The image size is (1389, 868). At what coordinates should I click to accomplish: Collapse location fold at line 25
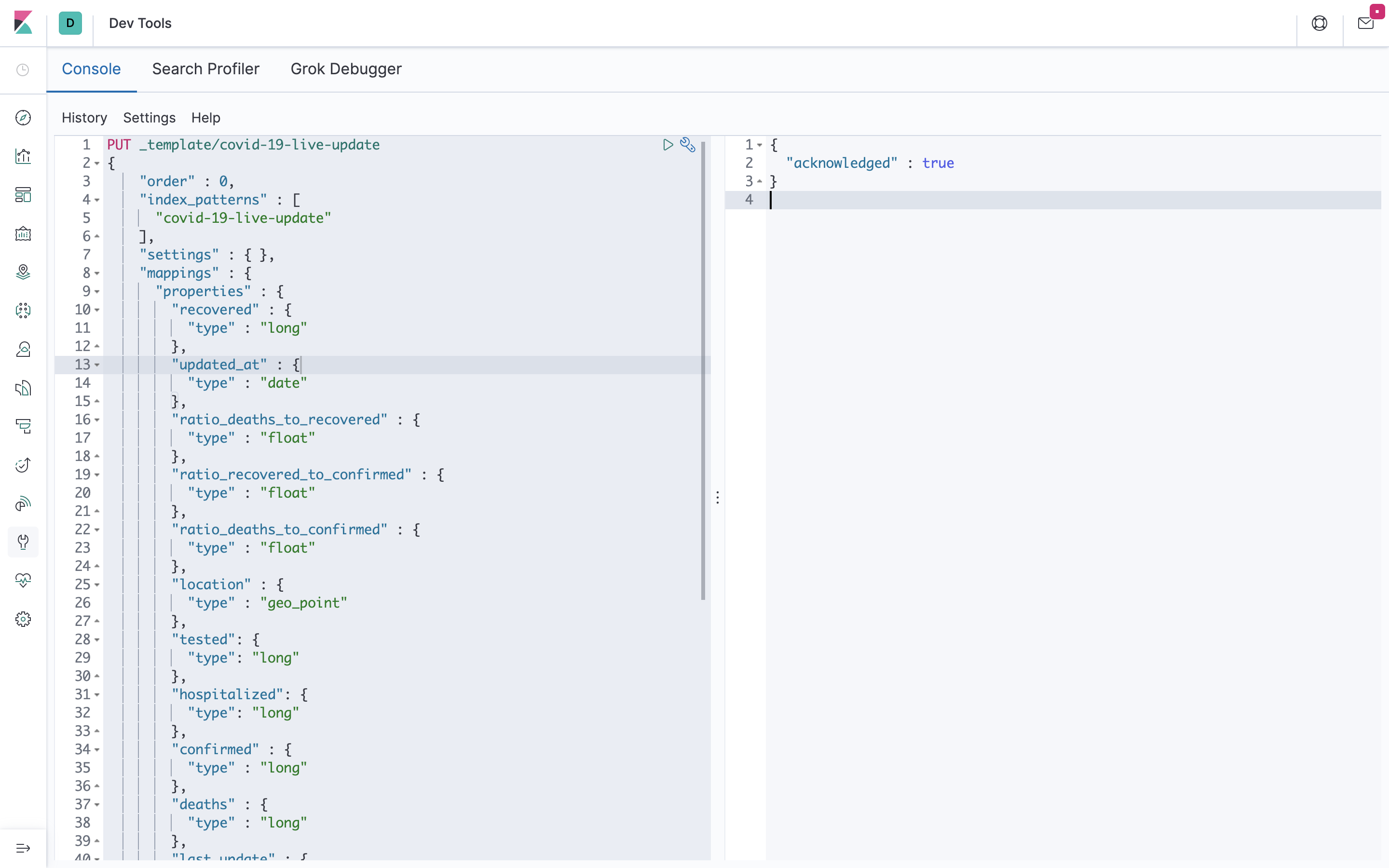97,585
